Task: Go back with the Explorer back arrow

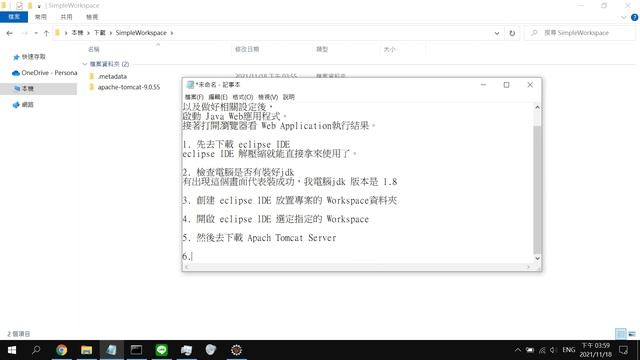Action: [9, 33]
